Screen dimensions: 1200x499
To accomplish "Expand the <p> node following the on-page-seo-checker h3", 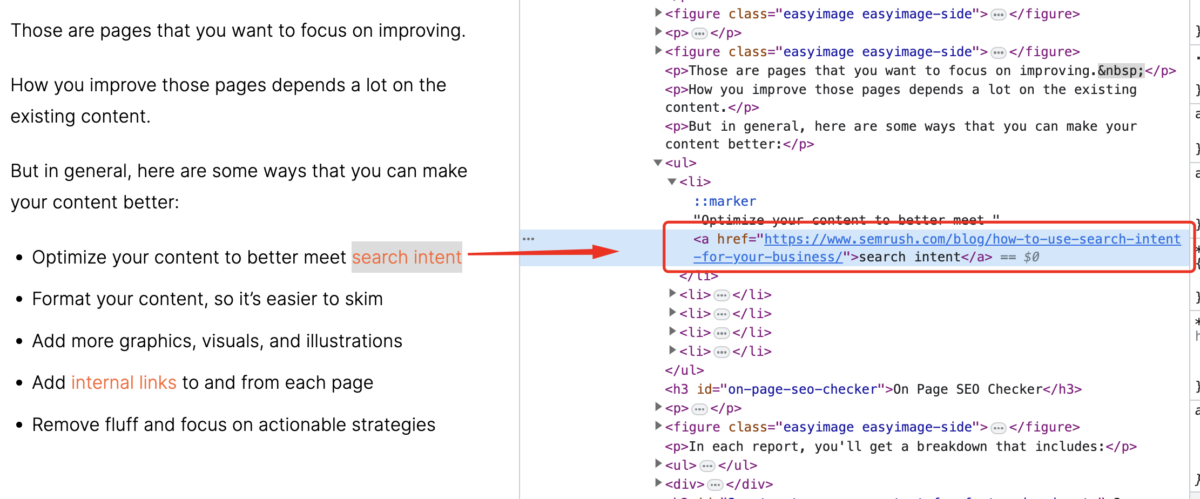I will click(658, 408).
